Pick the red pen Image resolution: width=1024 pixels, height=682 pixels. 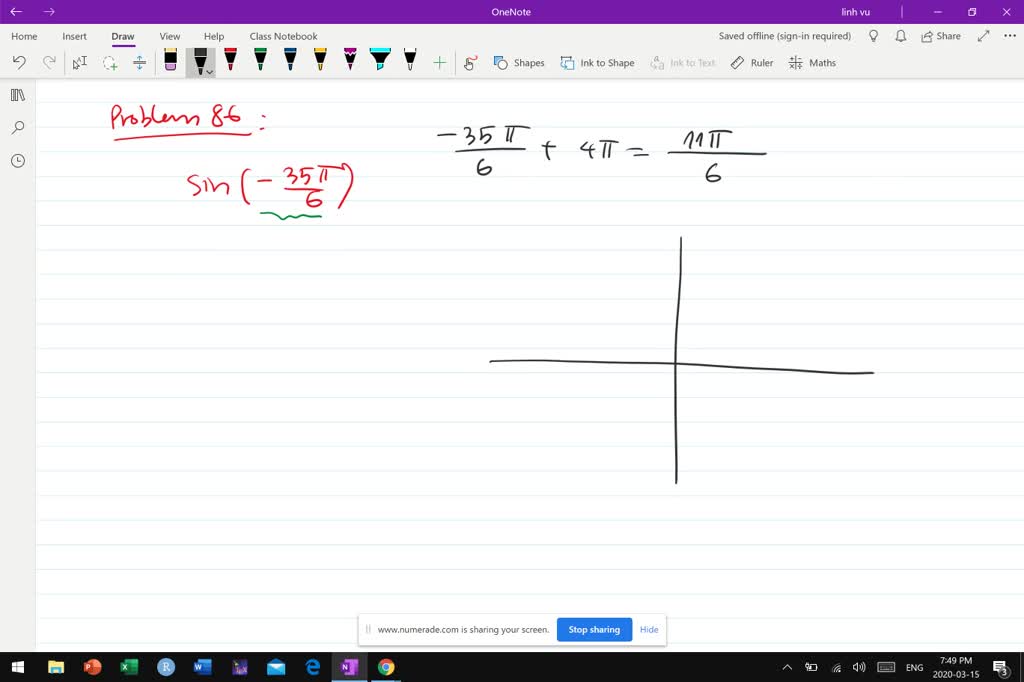pos(230,59)
